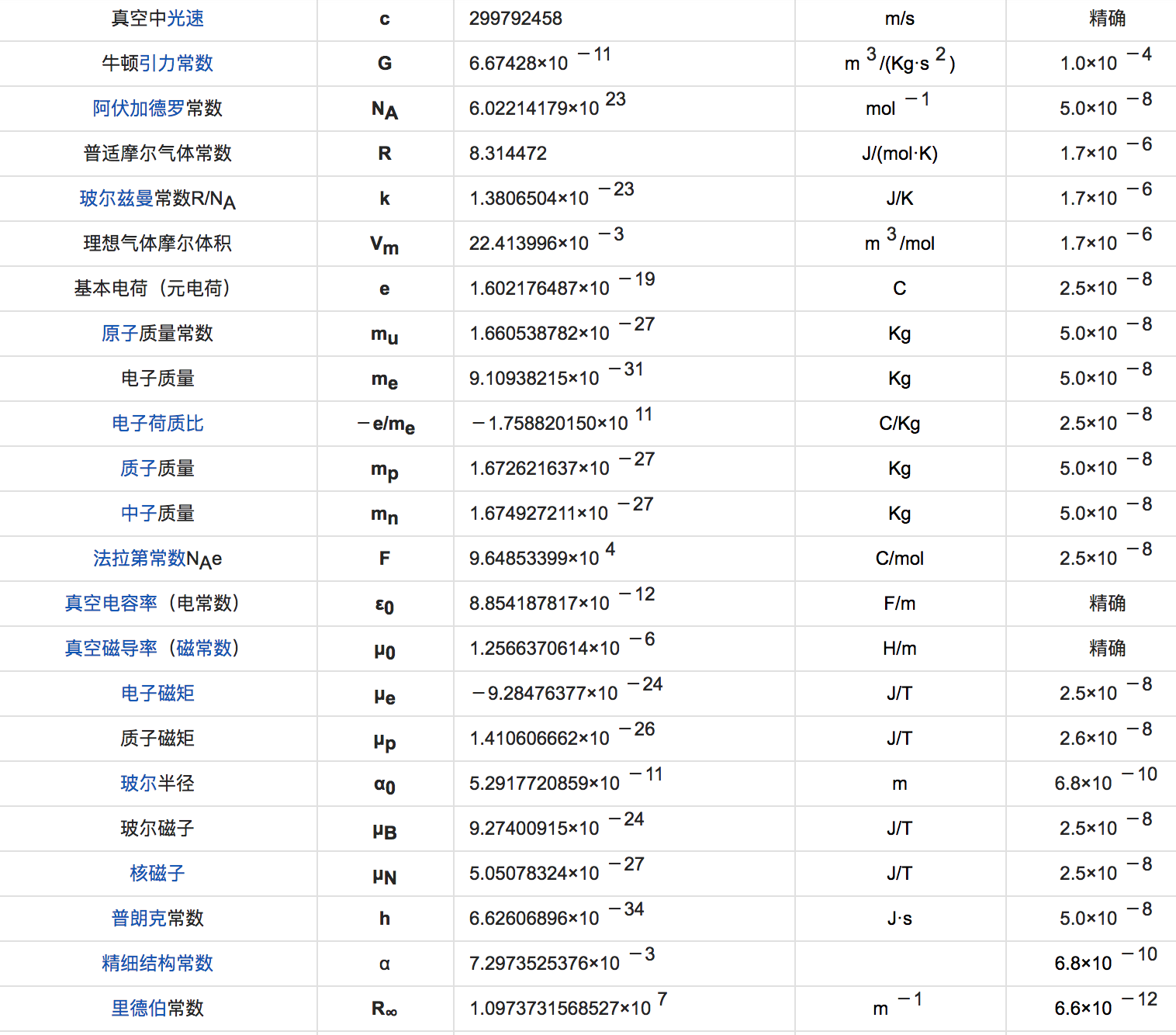
Task: Select the value 299792458 cell
Action: (624, 19)
